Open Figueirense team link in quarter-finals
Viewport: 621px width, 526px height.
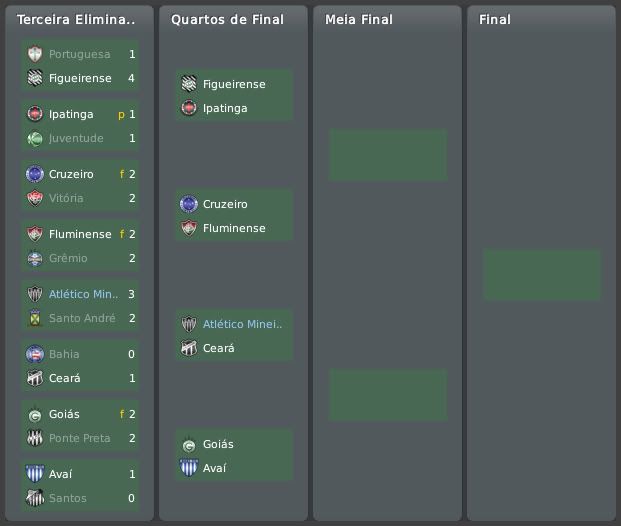234,84
